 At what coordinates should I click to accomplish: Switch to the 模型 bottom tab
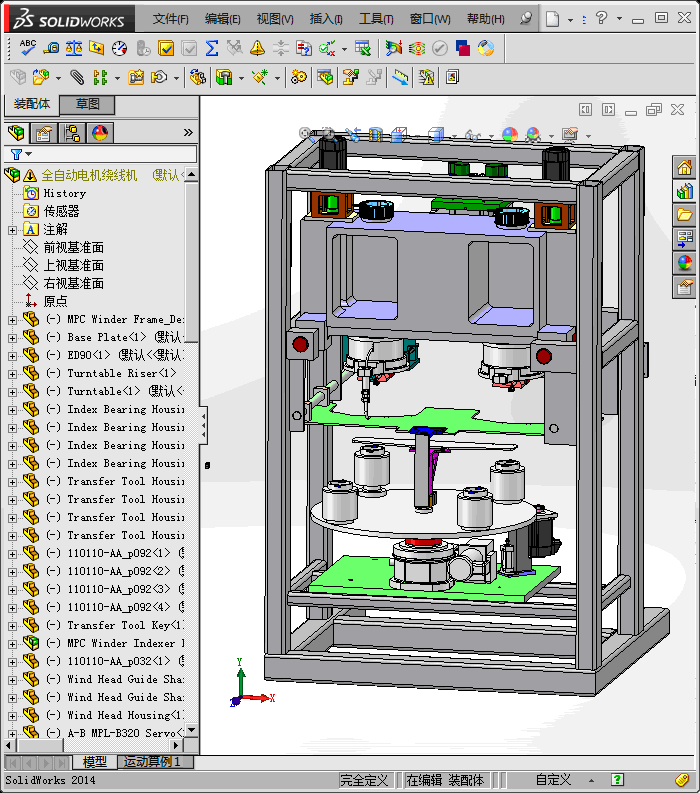(x=95, y=762)
